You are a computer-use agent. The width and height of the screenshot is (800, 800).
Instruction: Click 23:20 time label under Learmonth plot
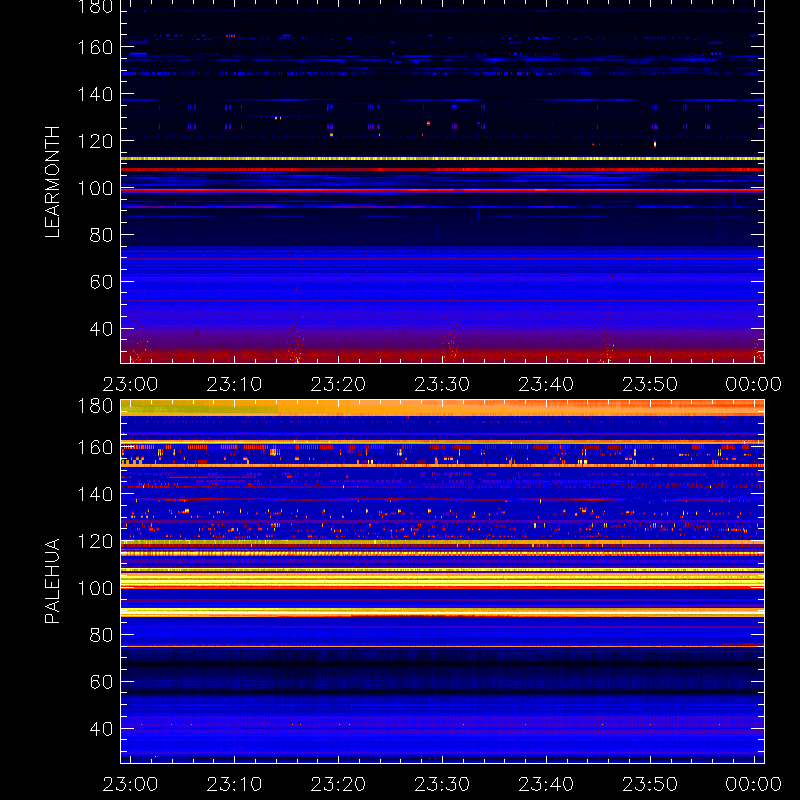coord(338,384)
